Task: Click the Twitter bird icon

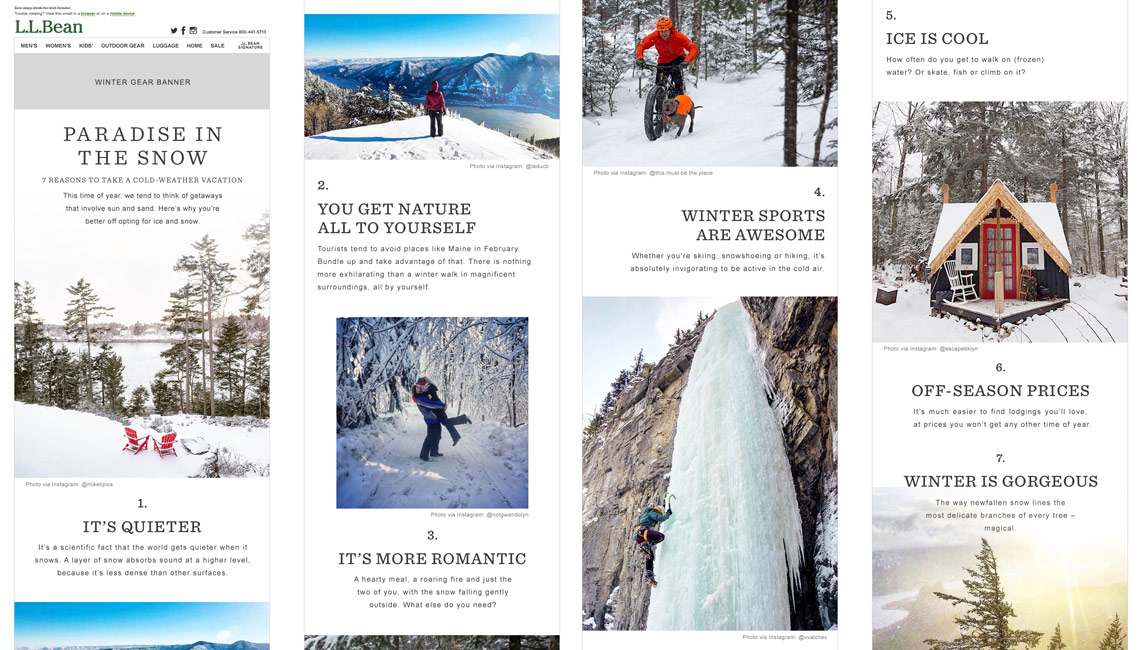Action: coord(174,31)
